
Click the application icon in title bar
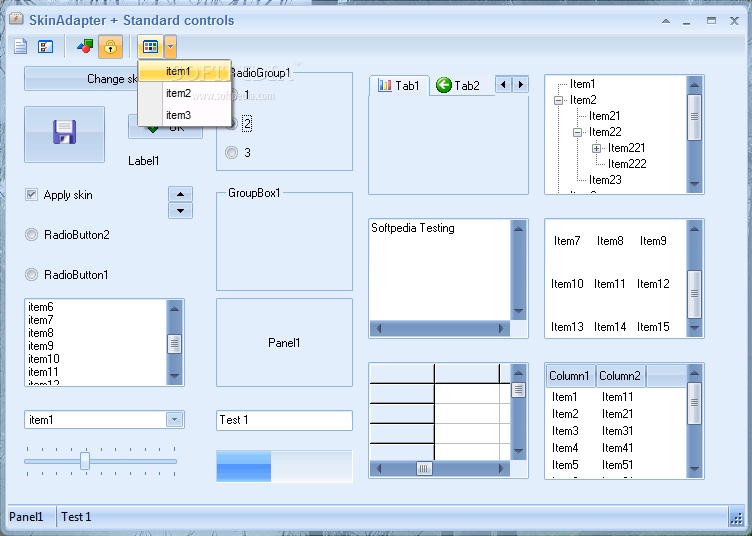click(x=16, y=19)
